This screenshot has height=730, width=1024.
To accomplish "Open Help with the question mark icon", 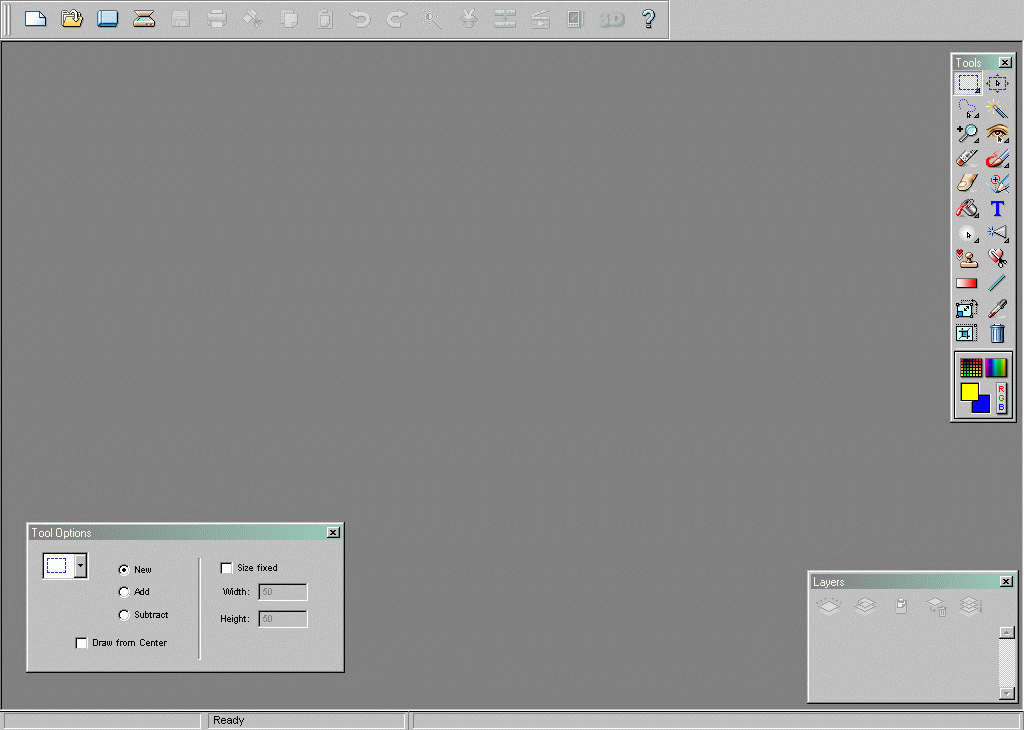I will coord(646,18).
